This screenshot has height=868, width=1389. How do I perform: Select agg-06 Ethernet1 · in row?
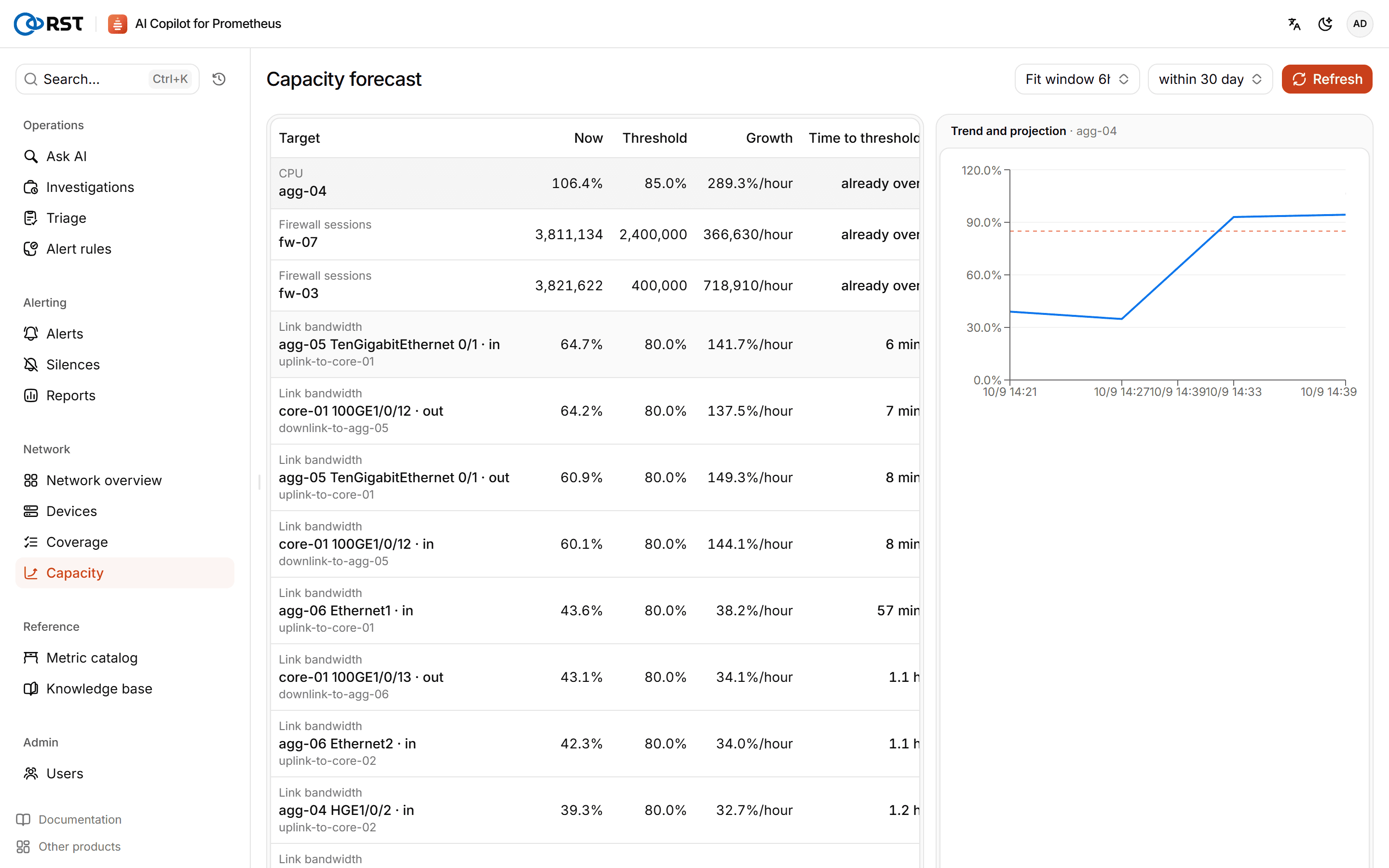coord(595,611)
